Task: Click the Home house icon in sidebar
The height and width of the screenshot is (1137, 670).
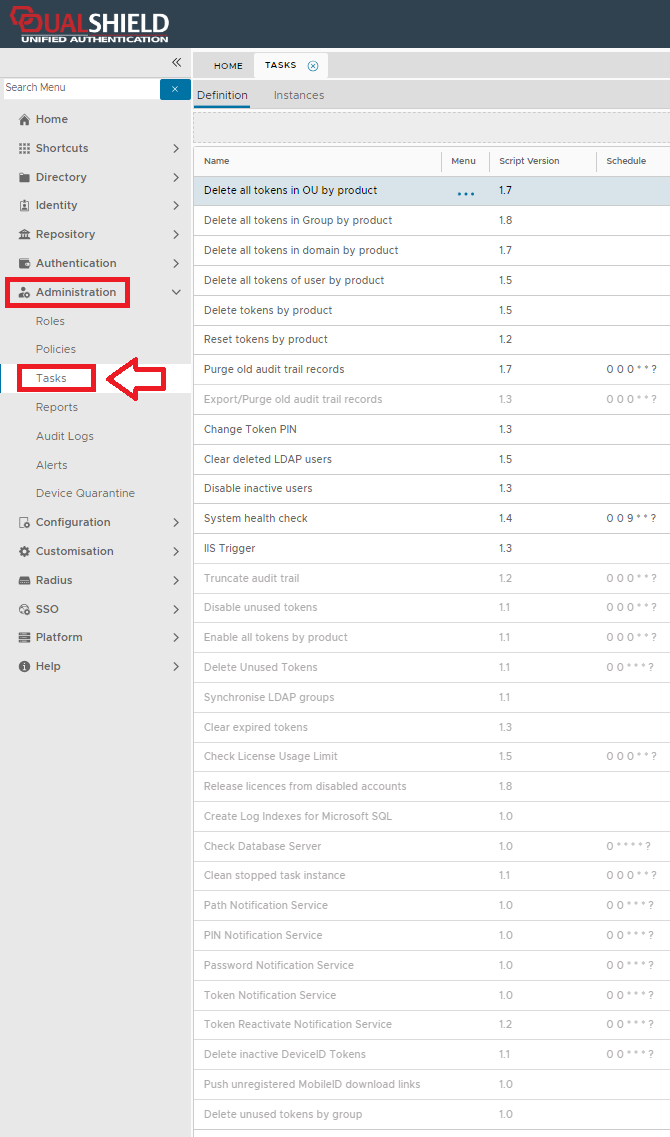Action: (25, 120)
